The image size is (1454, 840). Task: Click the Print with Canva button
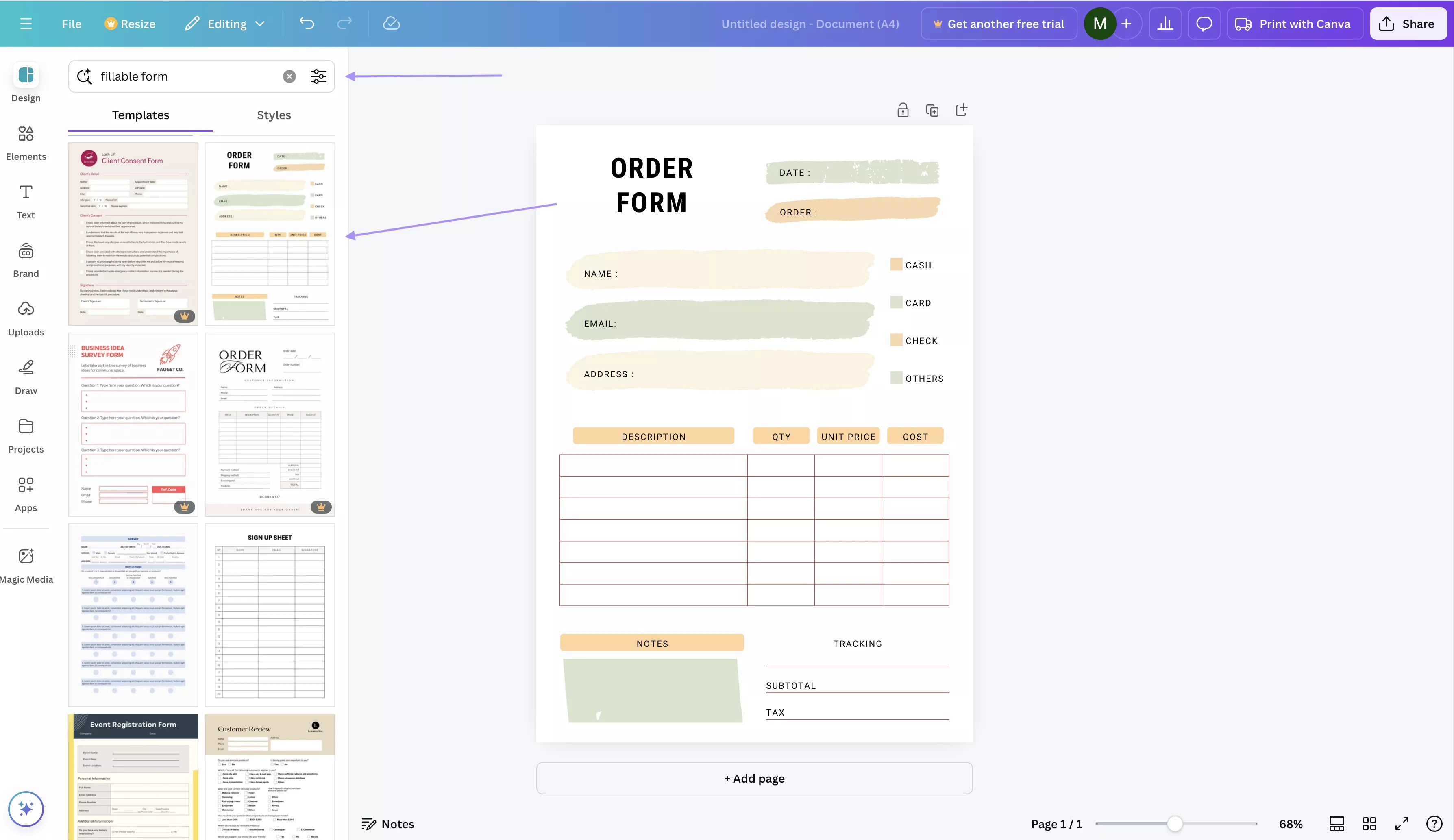[x=1295, y=23]
